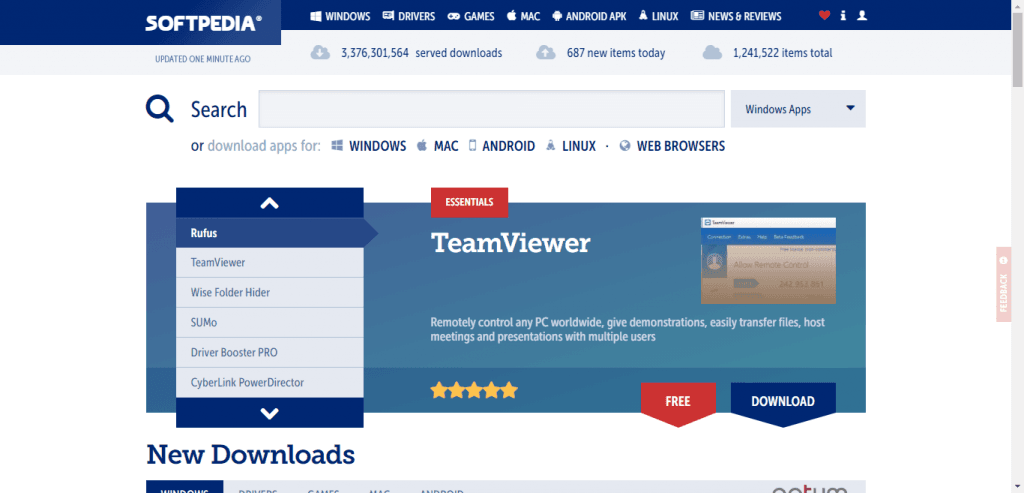Click the red Free button
Screen dimensions: 1024x493
tap(678, 401)
